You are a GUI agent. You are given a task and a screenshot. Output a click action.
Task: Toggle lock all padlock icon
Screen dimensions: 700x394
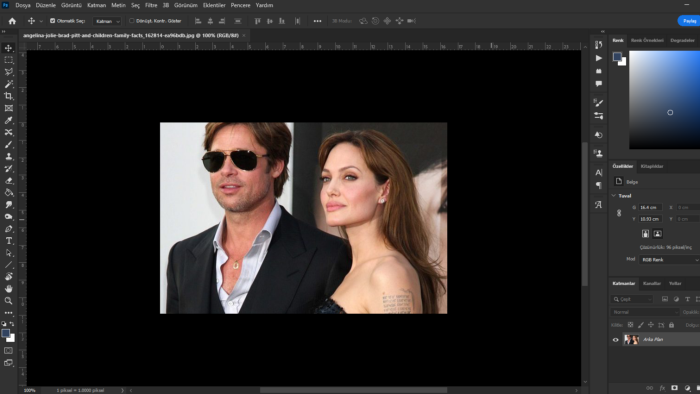tap(671, 325)
